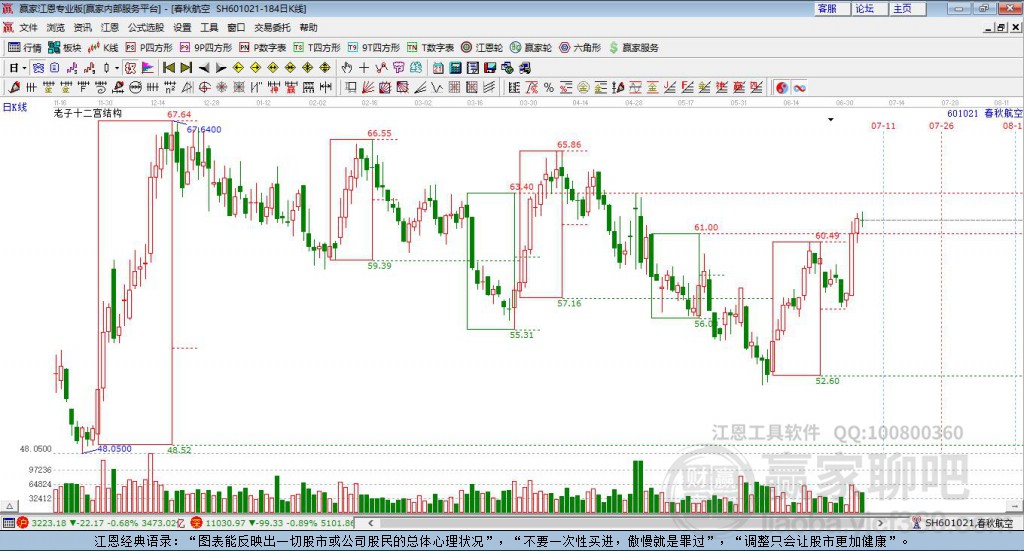Screen dimensions: 1024x551
Task: Open the 六角形 hexagon tool
Action: click(580, 48)
